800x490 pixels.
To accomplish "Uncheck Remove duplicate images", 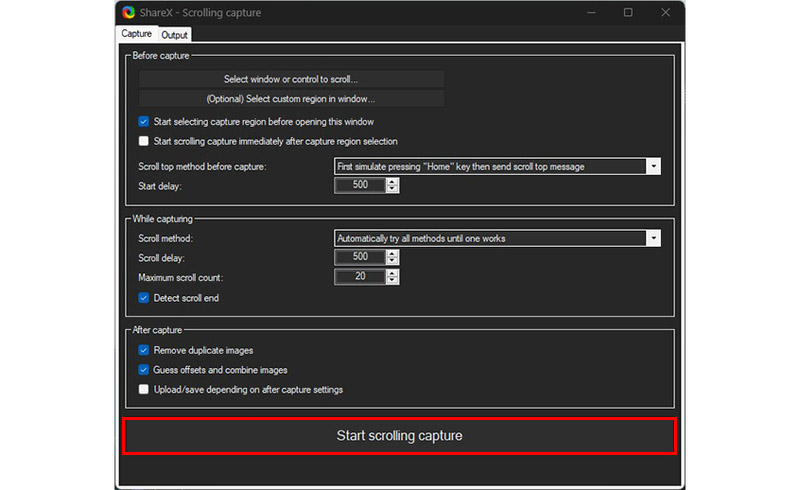I will [144, 350].
